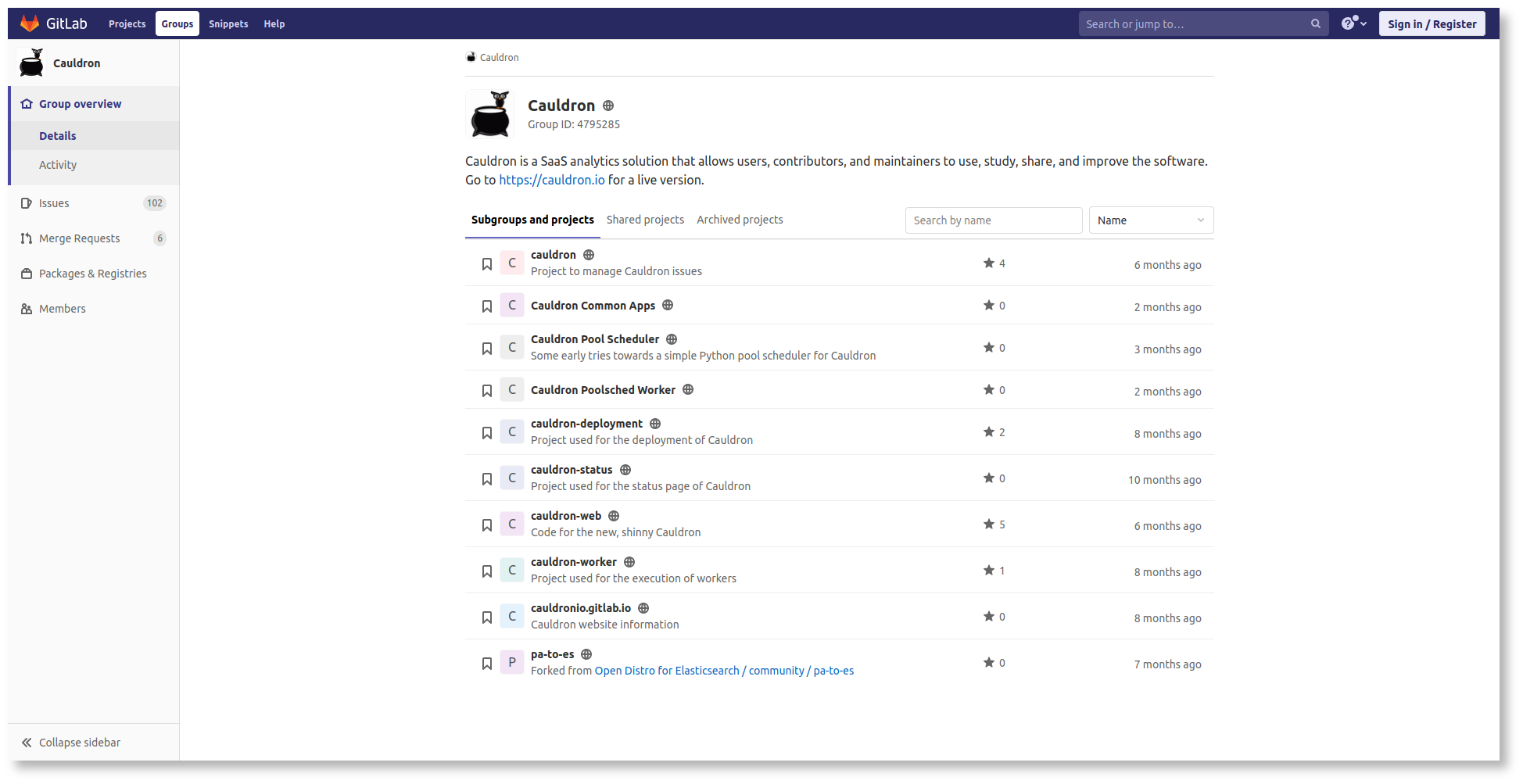Click 'Group ID: 4795285' text

[x=574, y=124]
